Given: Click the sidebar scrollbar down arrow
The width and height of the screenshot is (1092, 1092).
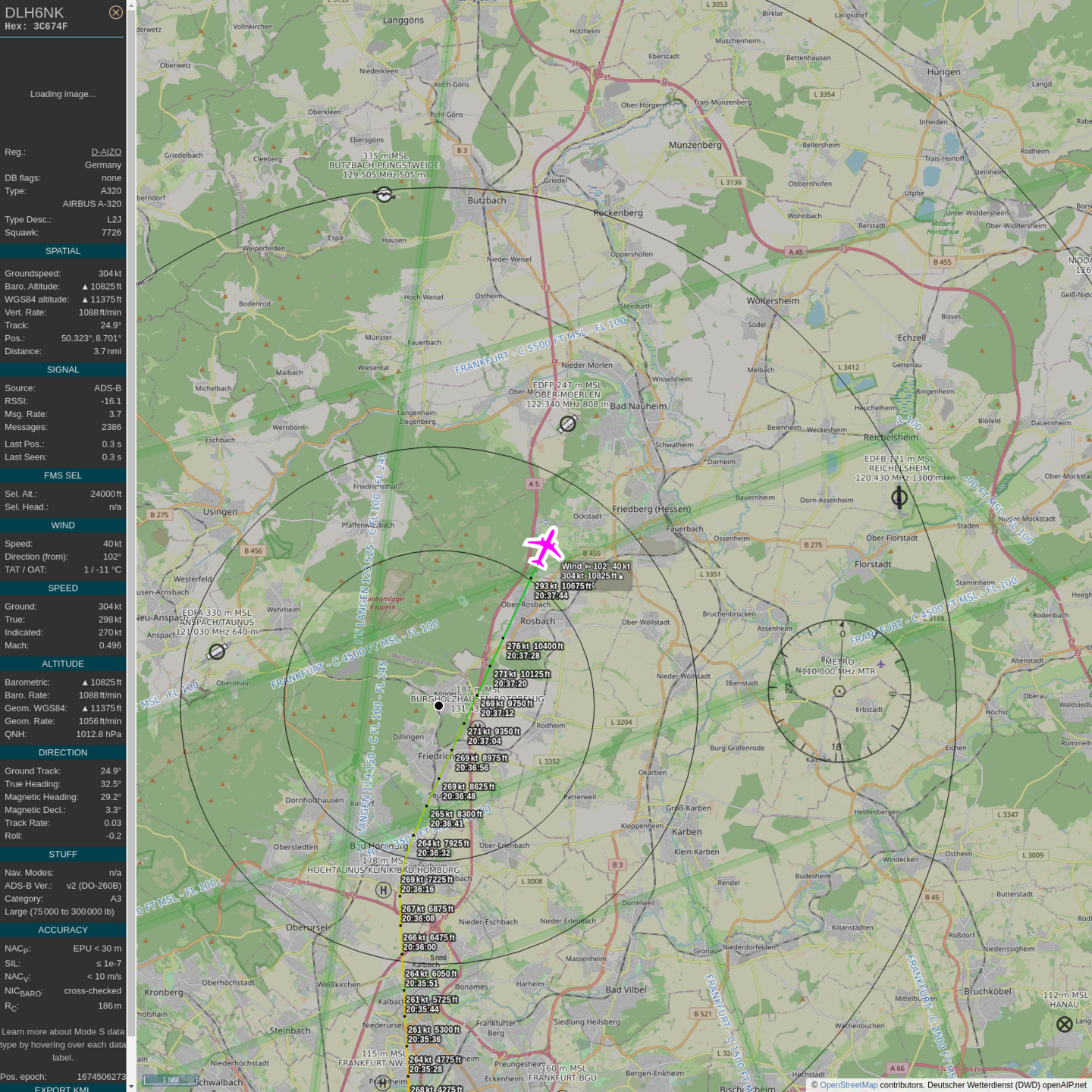Looking at the screenshot, I should (131, 1087).
